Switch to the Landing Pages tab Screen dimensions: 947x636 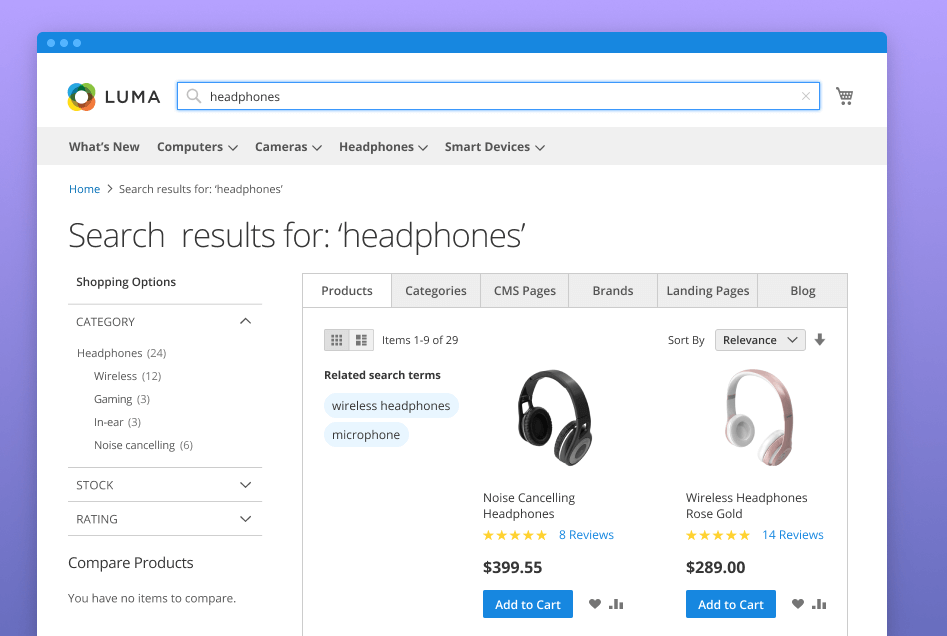pos(707,291)
